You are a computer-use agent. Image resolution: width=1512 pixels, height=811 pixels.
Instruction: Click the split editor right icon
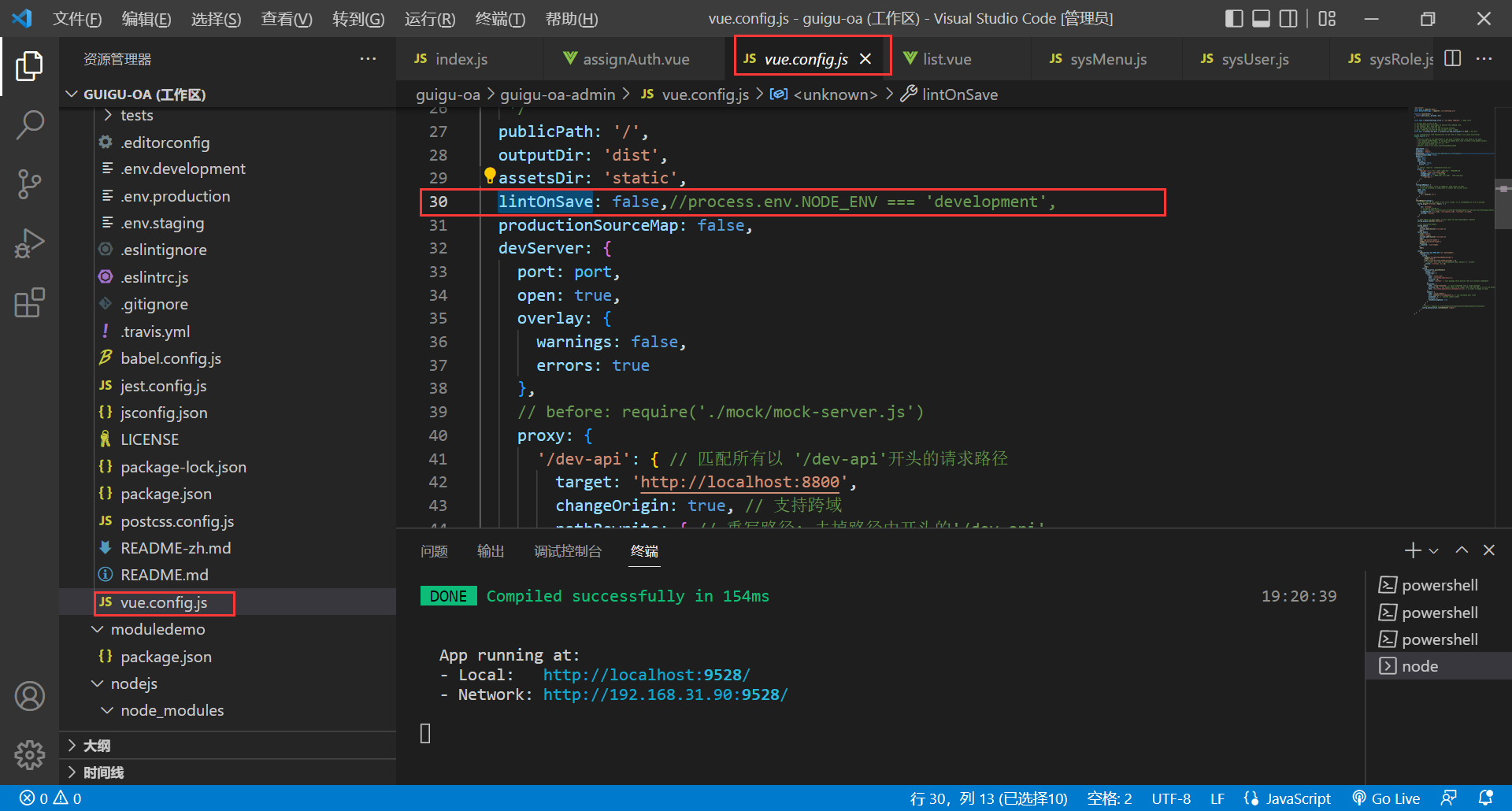[1453, 59]
